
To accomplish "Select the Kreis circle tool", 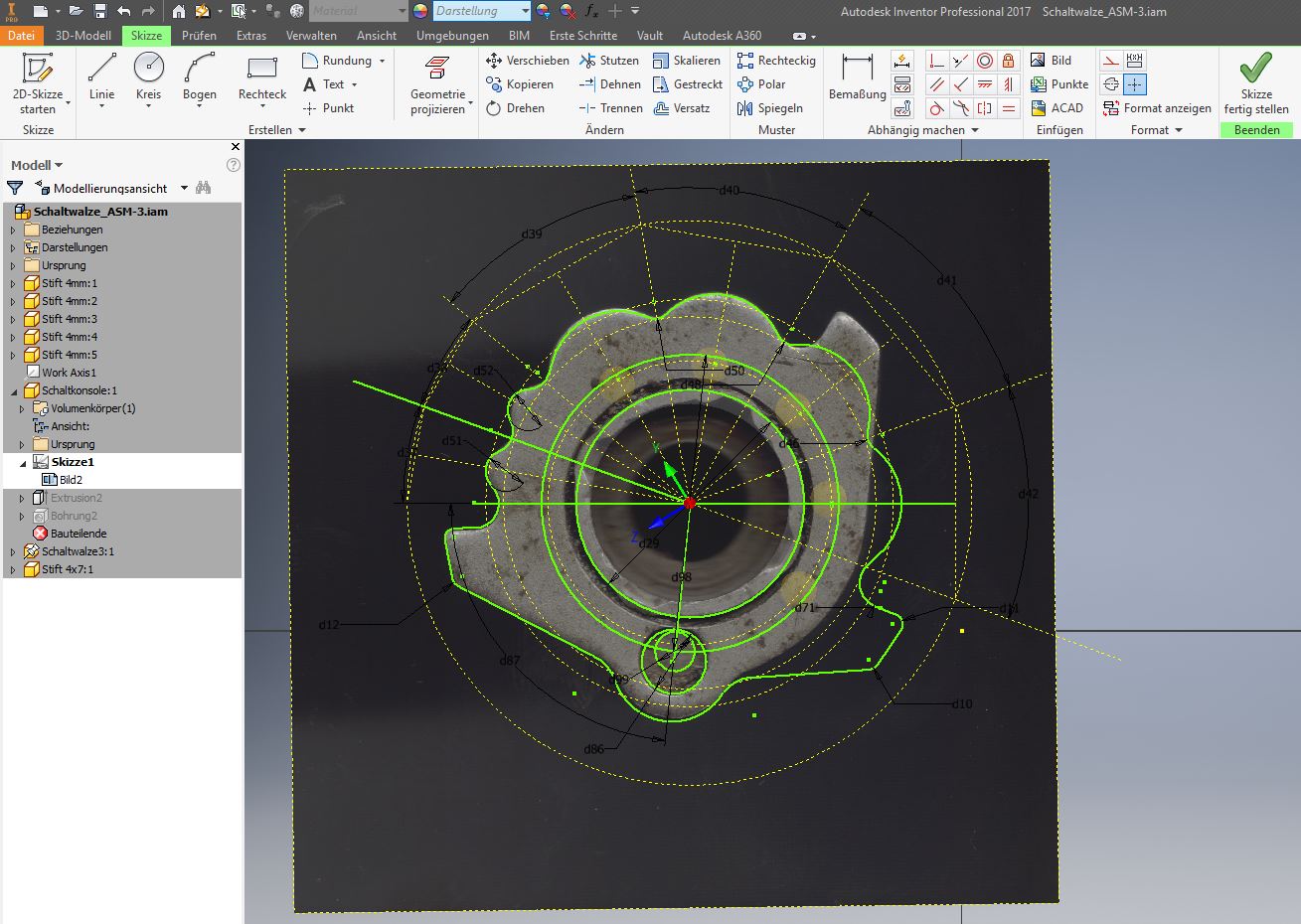I will [x=148, y=77].
